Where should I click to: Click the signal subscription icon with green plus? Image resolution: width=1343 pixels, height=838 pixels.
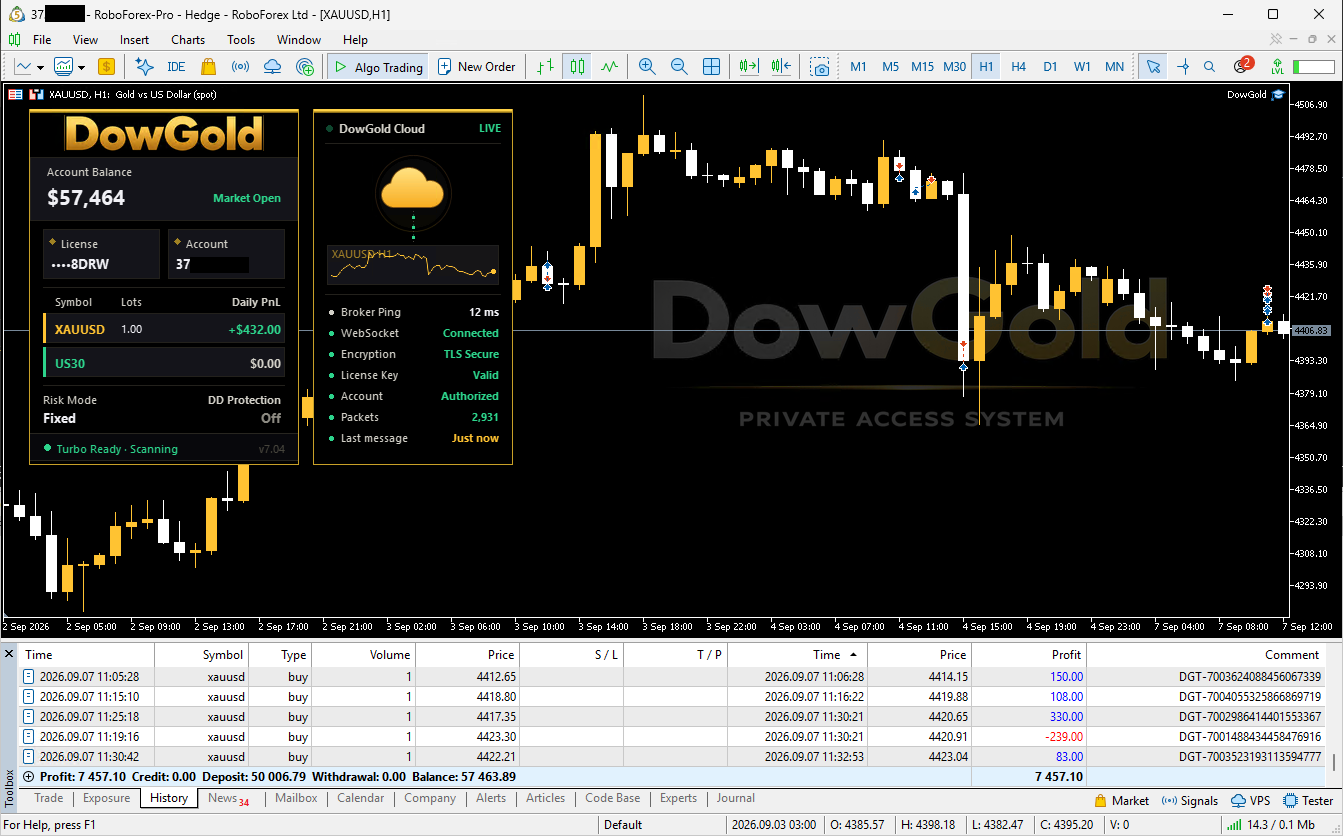[x=305, y=67]
